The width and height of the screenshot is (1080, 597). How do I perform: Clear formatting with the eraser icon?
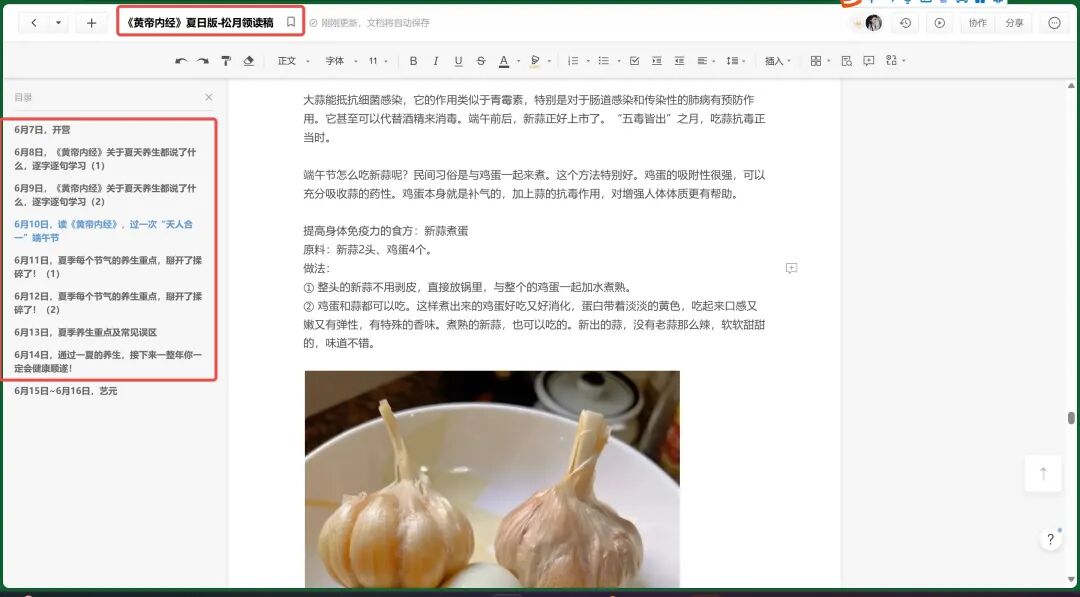click(249, 61)
